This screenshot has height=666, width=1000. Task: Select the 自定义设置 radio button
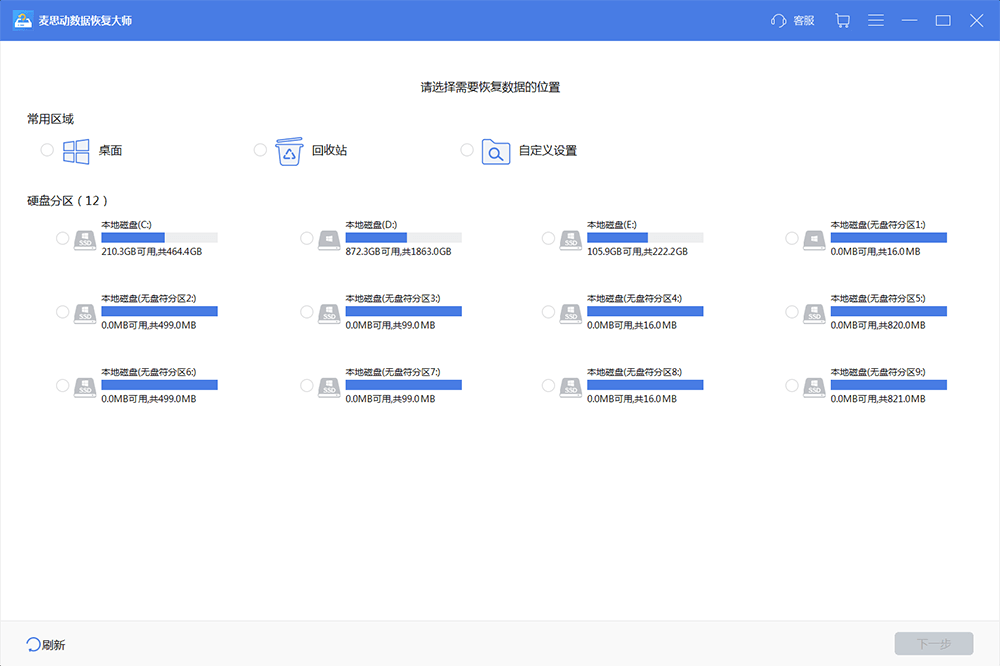click(x=467, y=150)
